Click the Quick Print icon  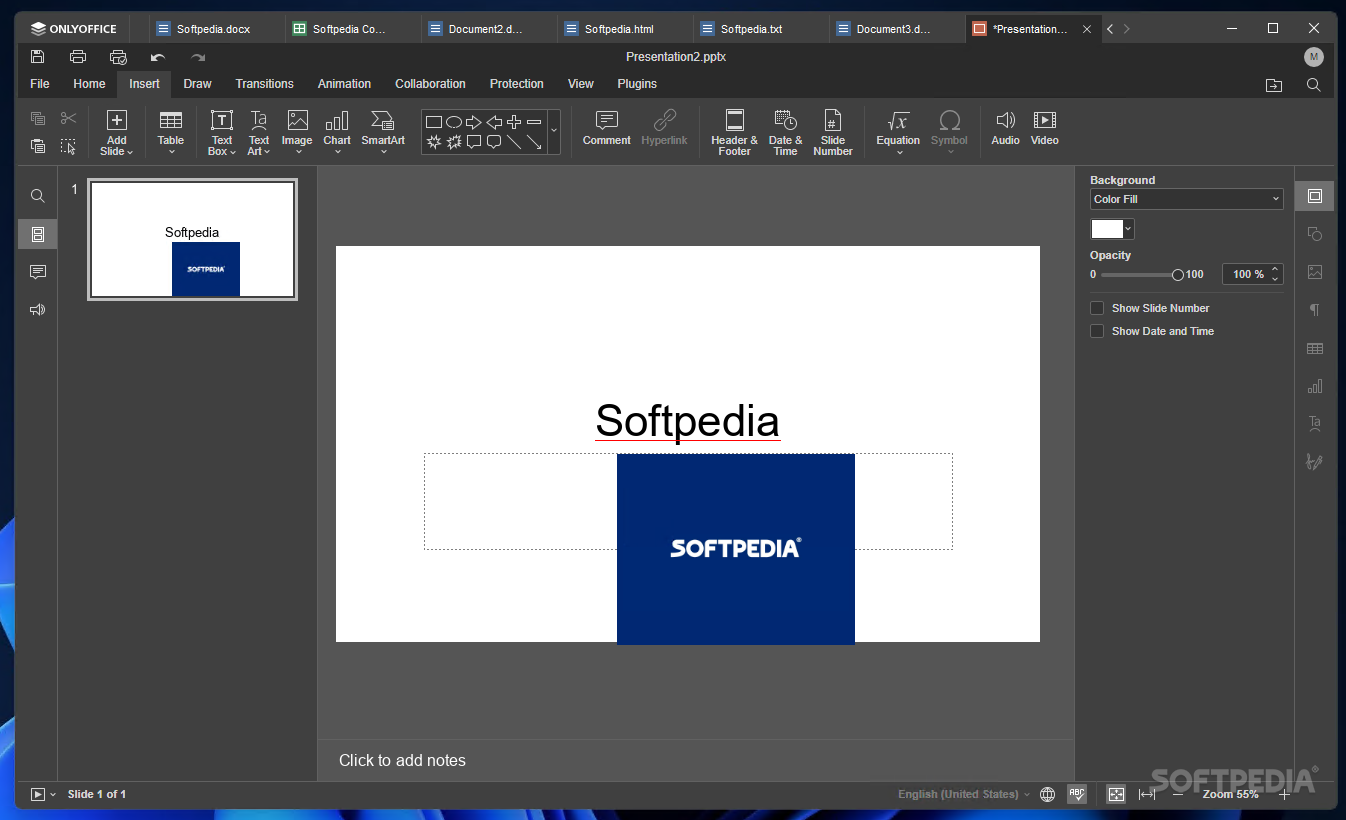[118, 57]
